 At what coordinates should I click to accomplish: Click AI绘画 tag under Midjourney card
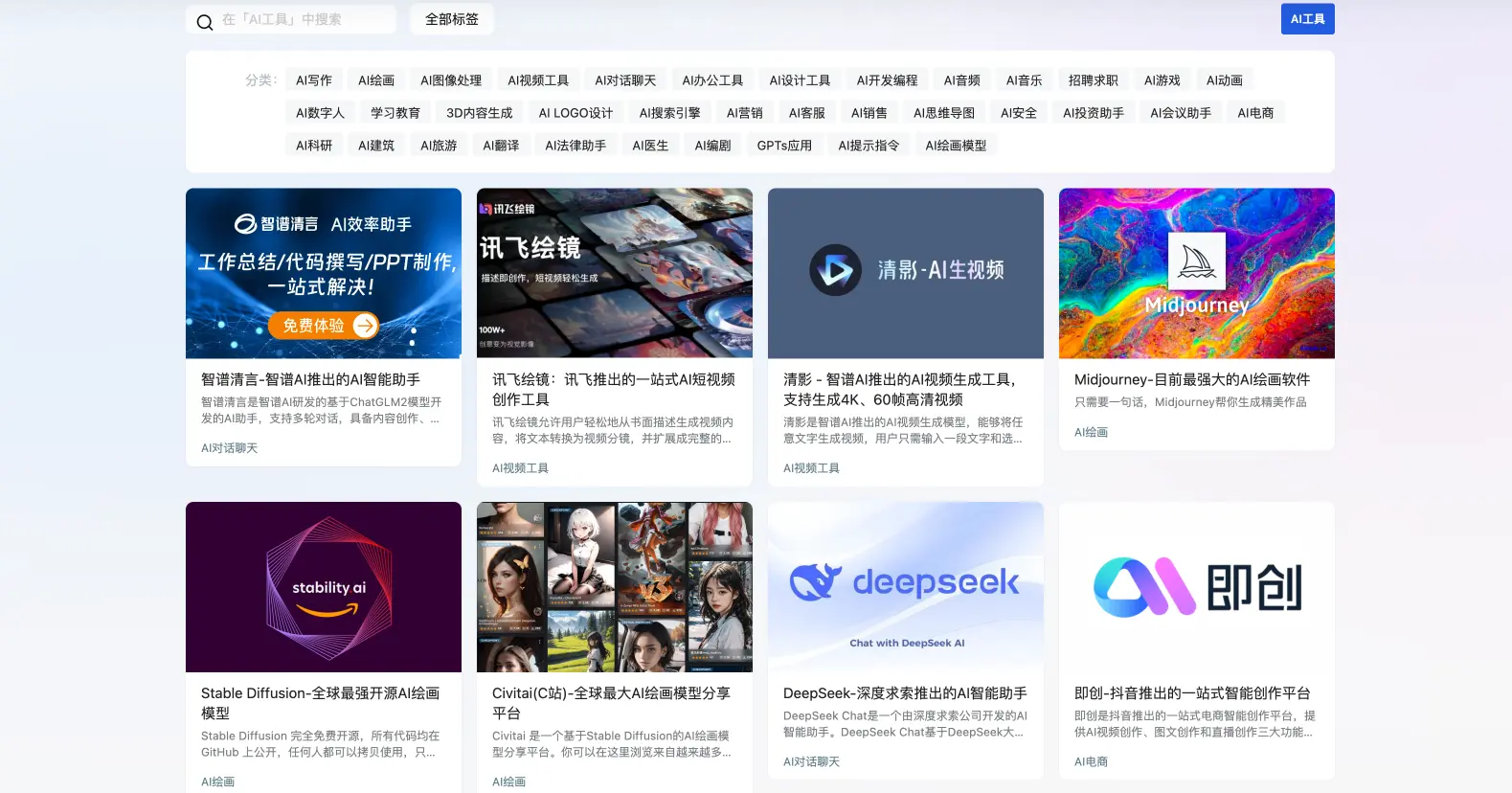click(x=1091, y=433)
